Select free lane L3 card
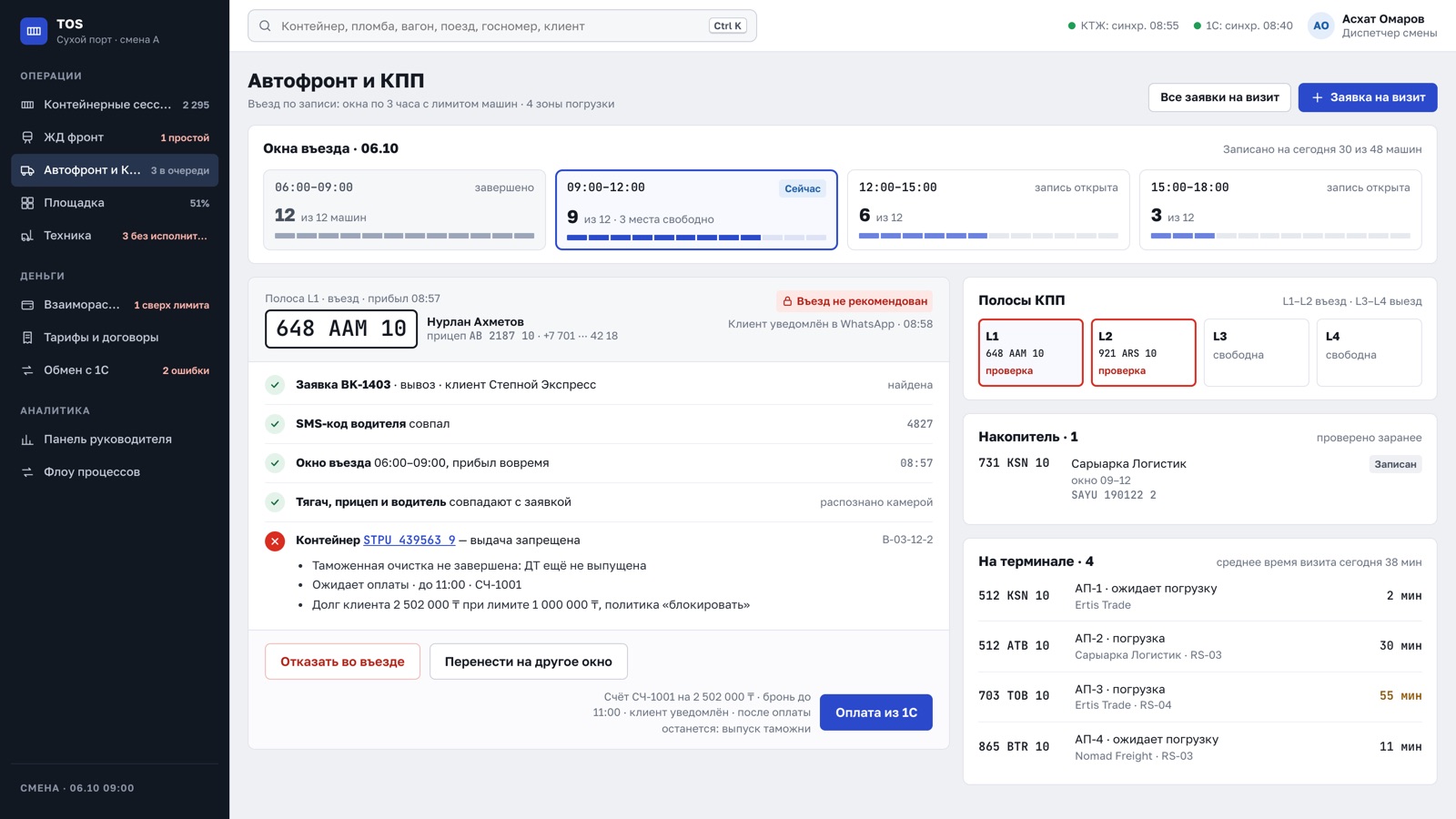 pyautogui.click(x=1256, y=352)
